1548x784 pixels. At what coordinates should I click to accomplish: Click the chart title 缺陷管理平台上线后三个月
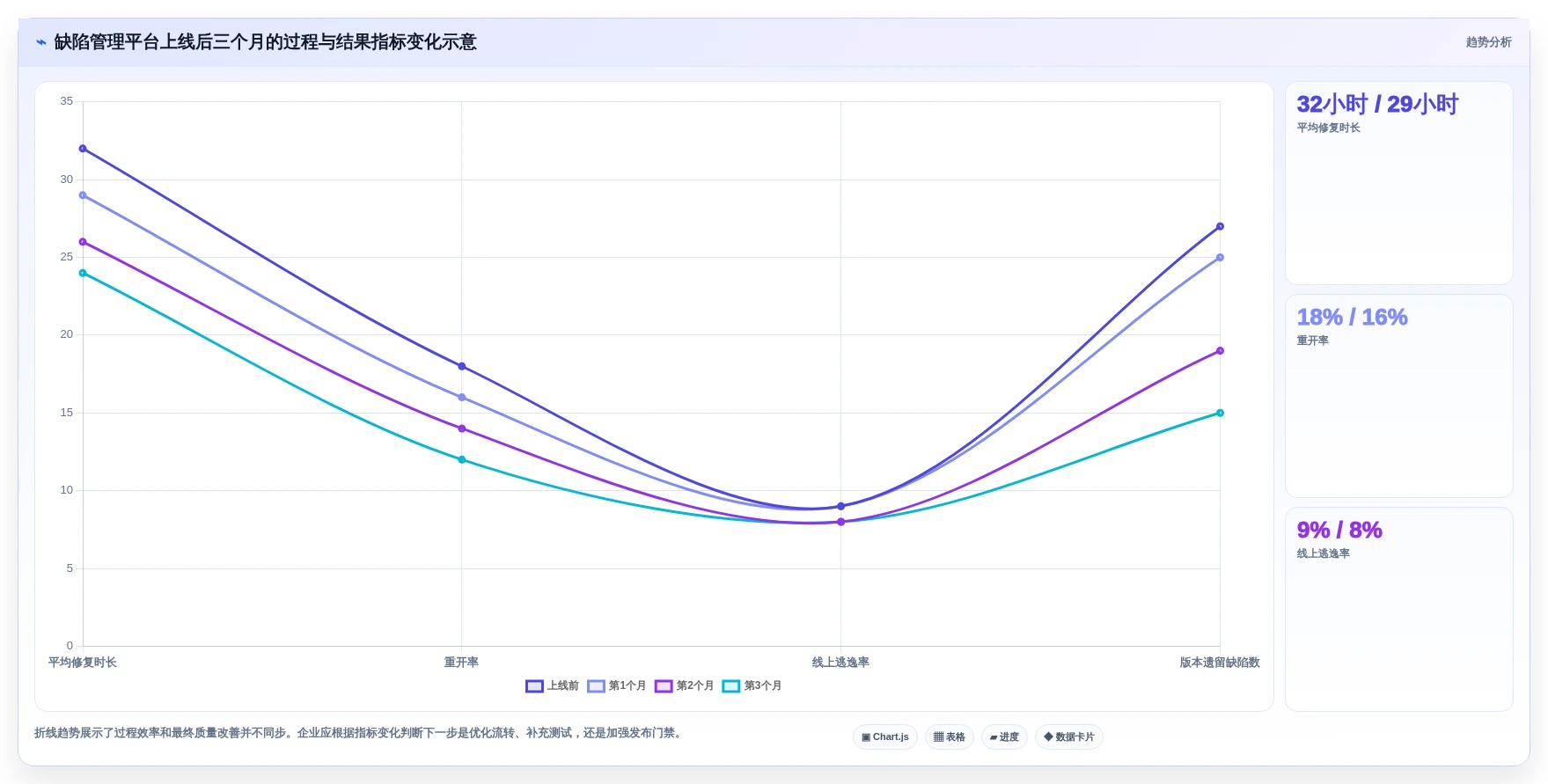(266, 42)
